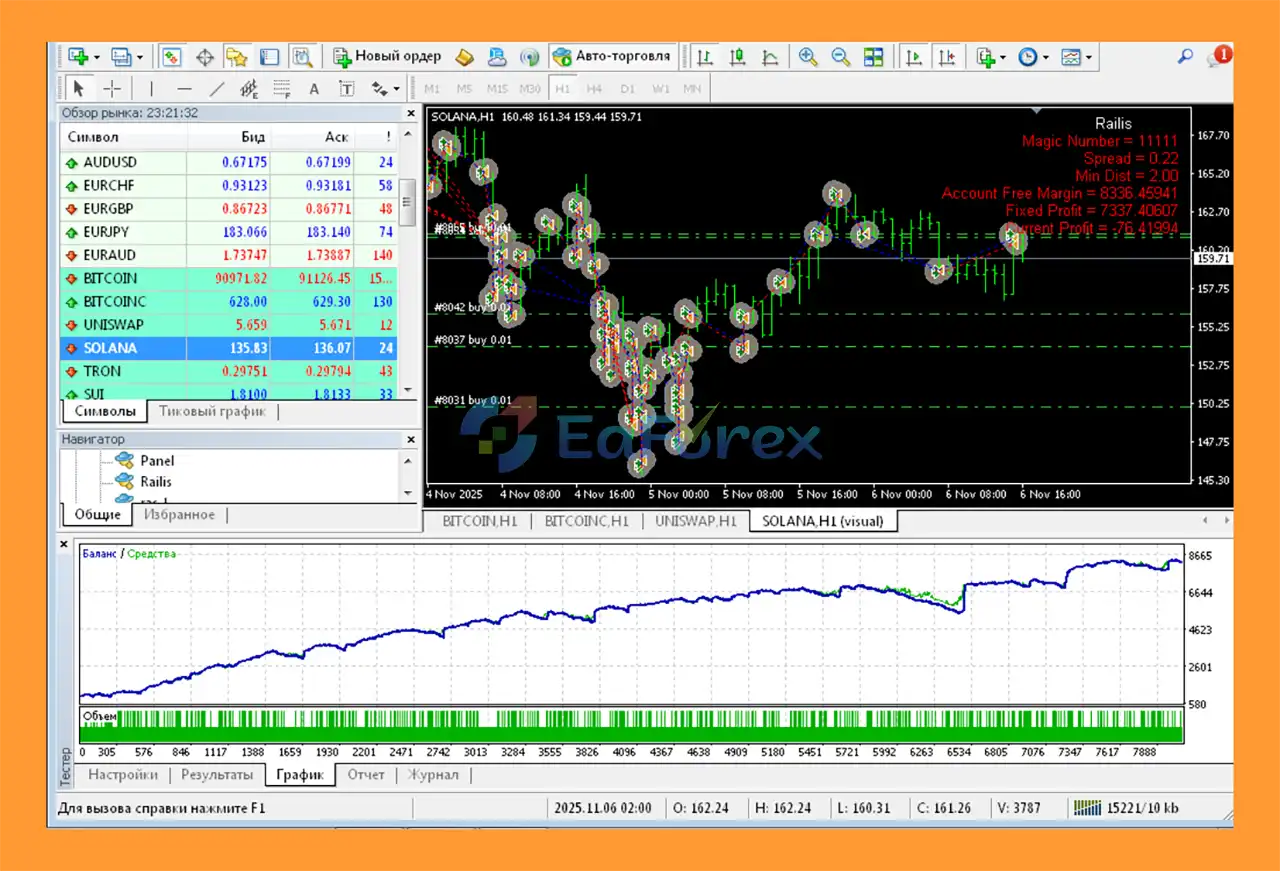
Task: Toggle chart auto scroll
Action: click(x=913, y=57)
